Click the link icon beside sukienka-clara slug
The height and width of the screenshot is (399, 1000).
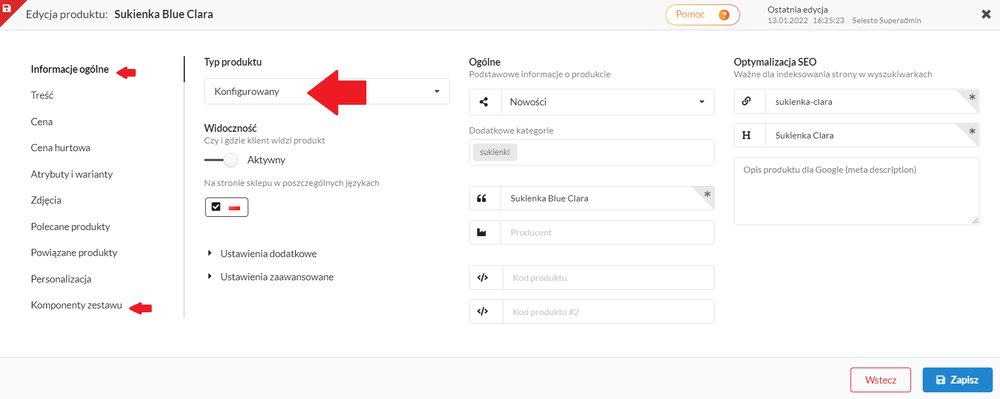(747, 101)
